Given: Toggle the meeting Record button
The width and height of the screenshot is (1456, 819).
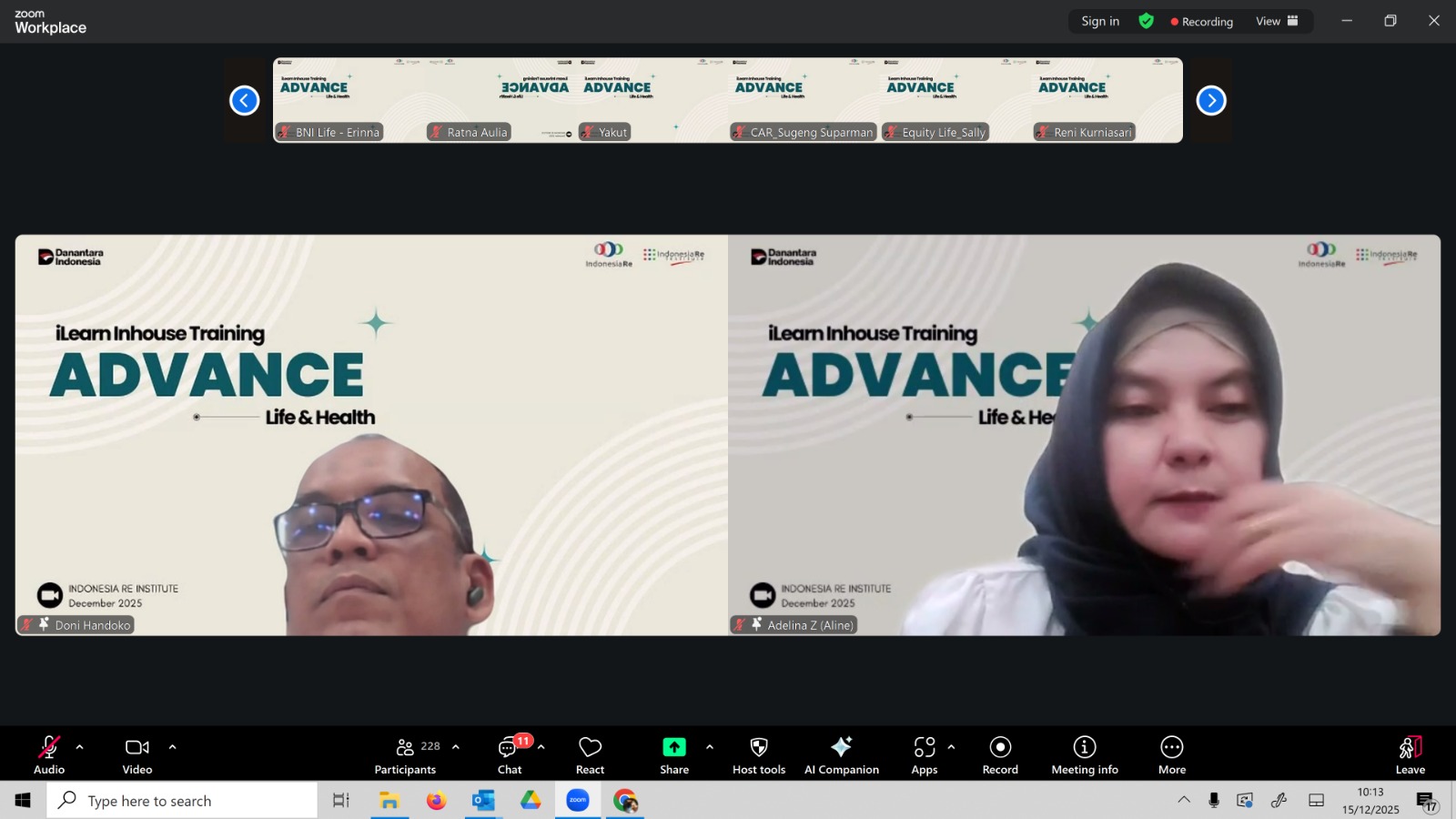Looking at the screenshot, I should [x=1000, y=755].
